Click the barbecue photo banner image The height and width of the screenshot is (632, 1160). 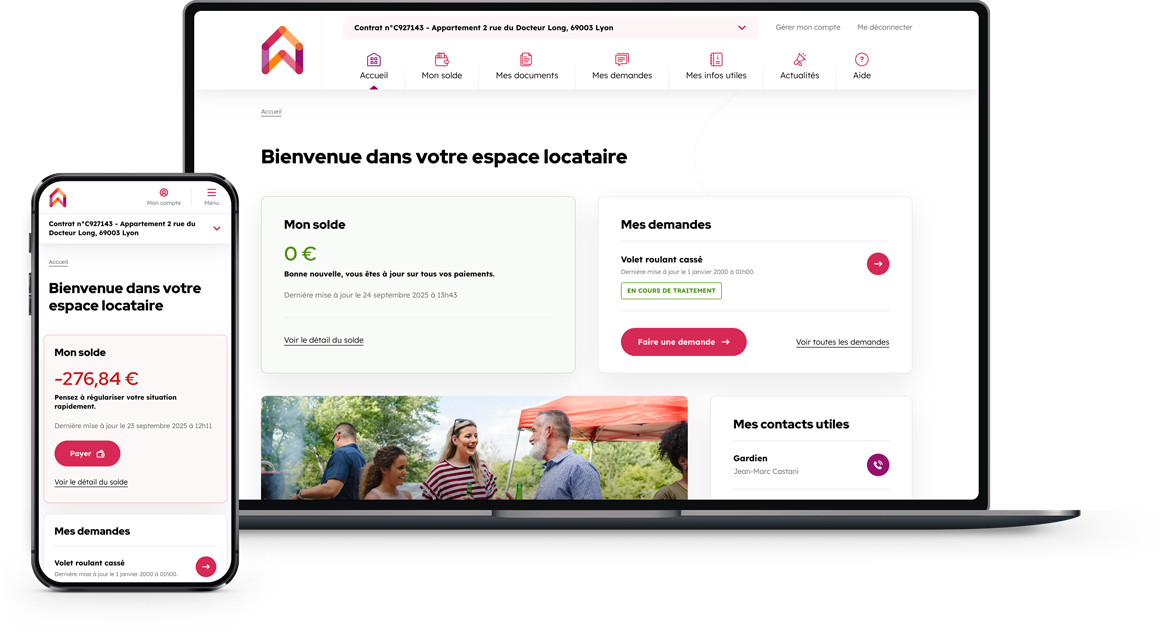pos(474,447)
